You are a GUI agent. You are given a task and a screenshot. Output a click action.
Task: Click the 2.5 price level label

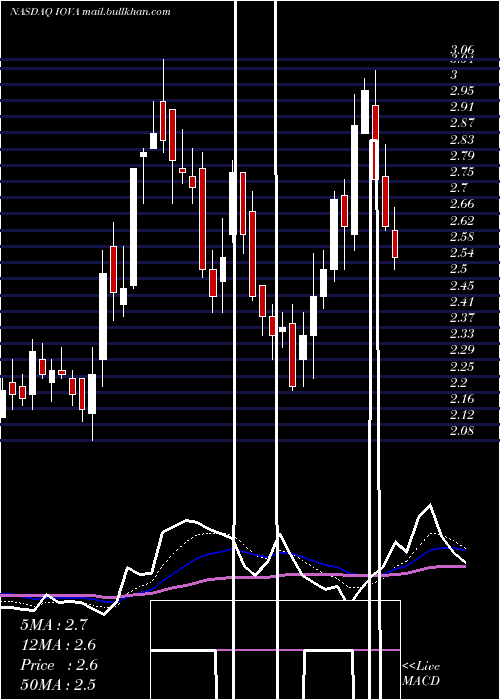pos(458,269)
